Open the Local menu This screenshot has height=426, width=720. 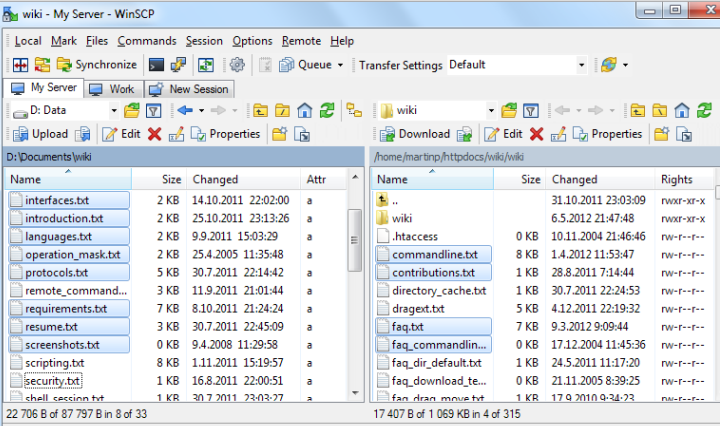click(x=28, y=41)
